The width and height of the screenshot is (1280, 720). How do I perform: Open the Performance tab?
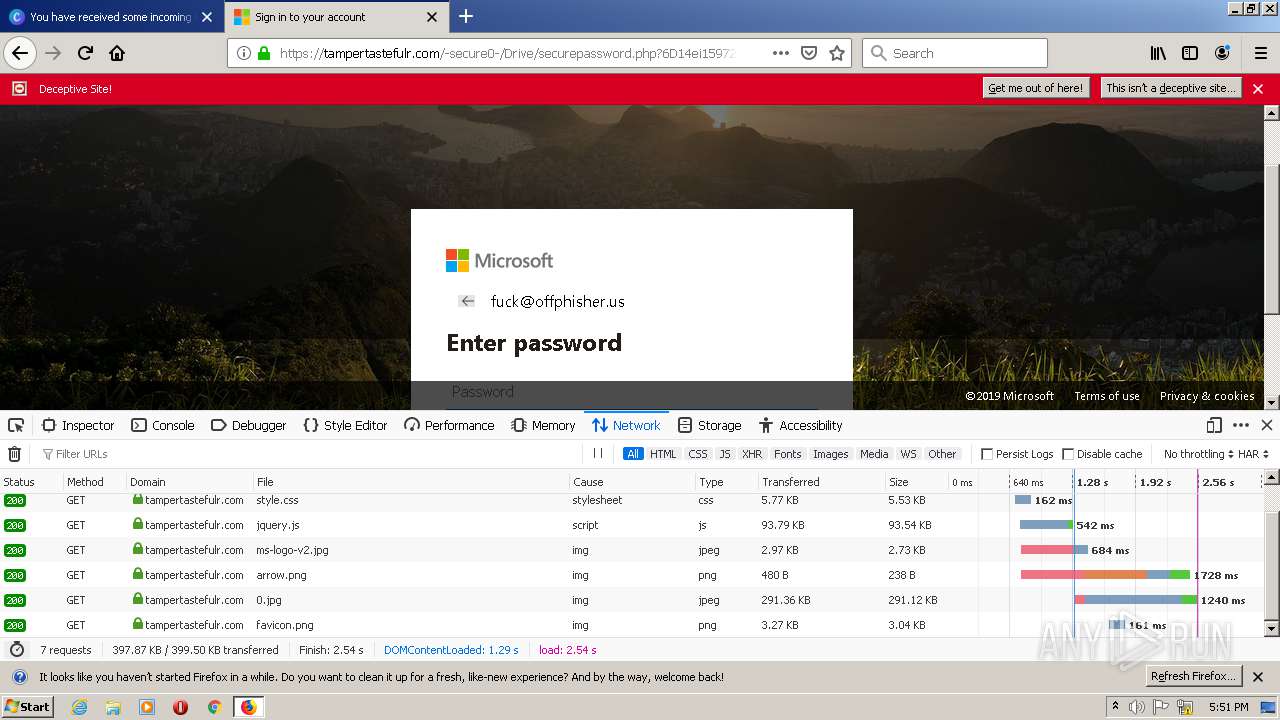pos(449,425)
